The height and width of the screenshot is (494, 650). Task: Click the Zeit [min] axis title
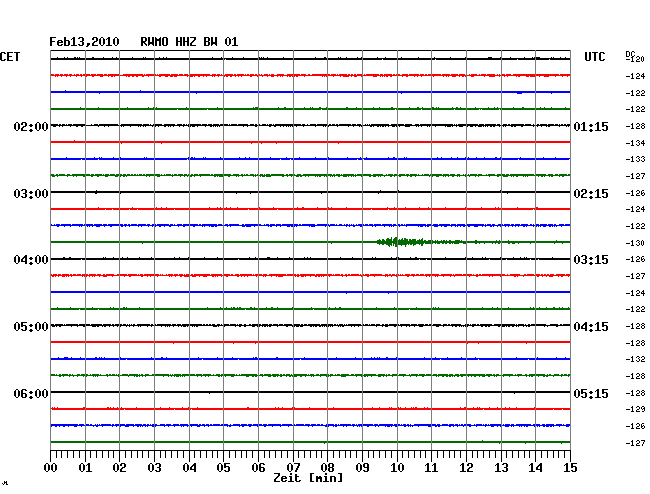pos(308,478)
